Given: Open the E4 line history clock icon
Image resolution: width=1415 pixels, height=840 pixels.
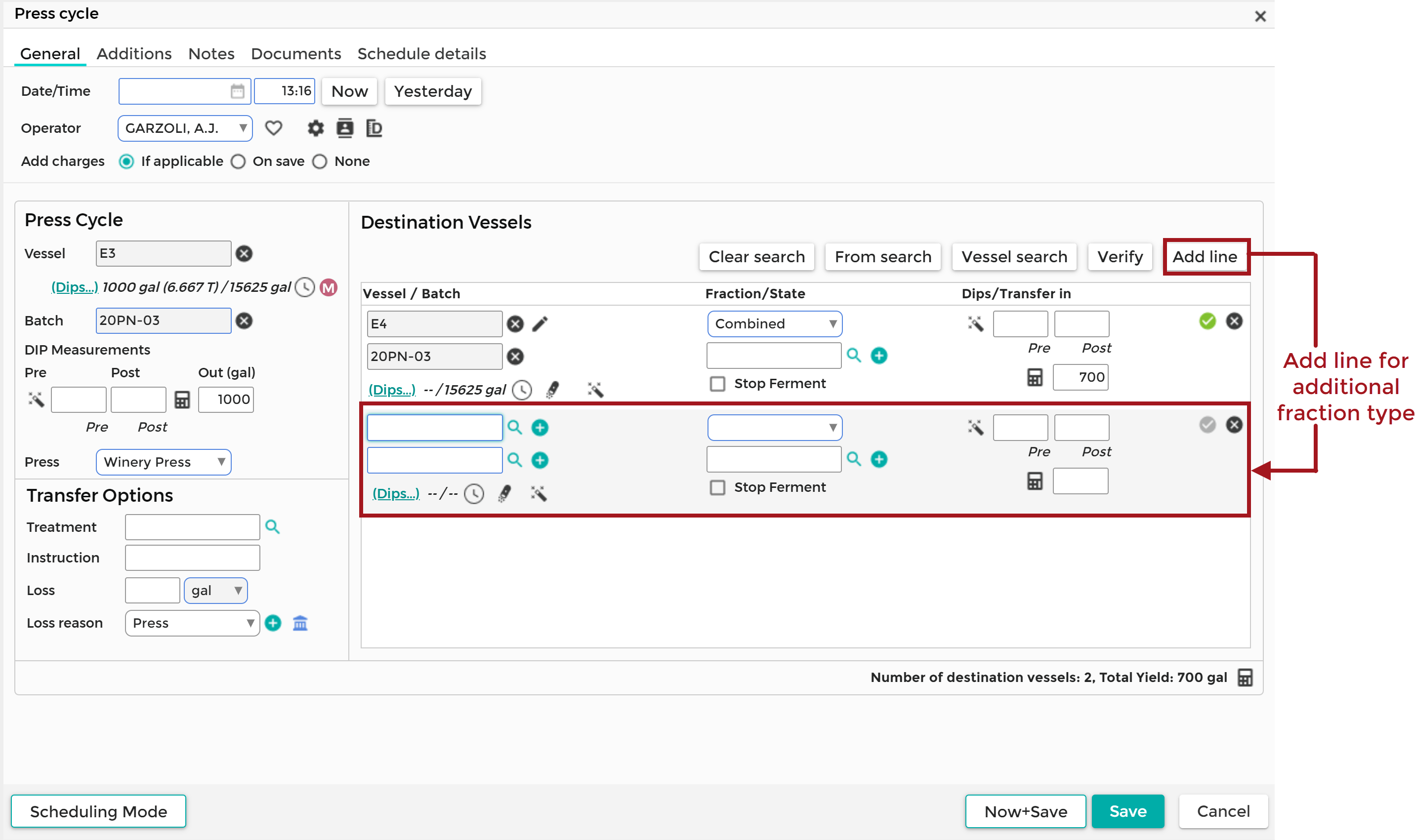Looking at the screenshot, I should tap(522, 390).
